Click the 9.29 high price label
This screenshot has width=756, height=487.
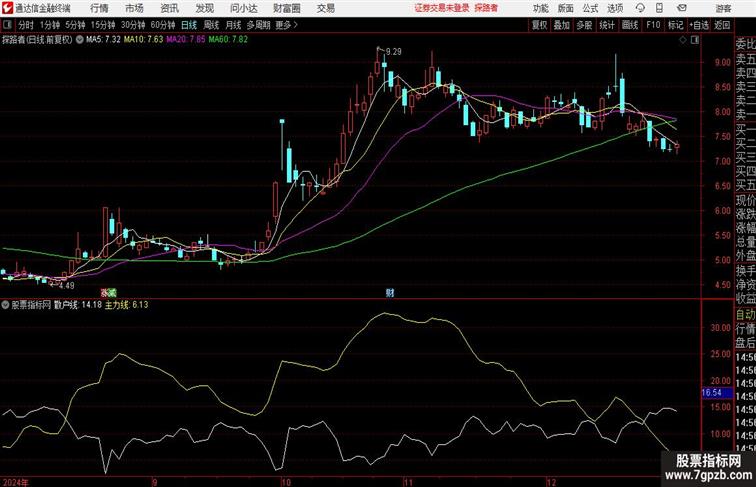(394, 52)
